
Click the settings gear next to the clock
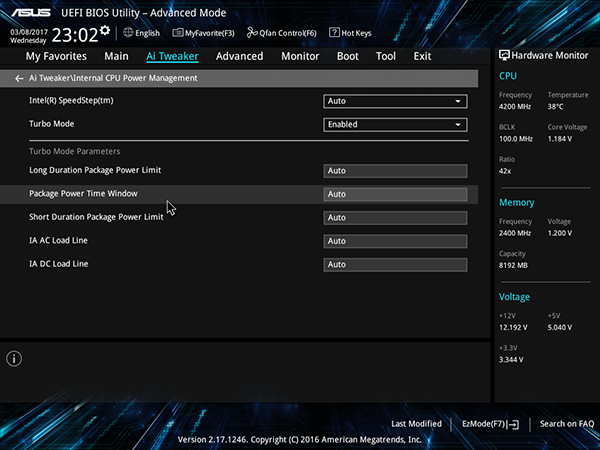pos(105,30)
